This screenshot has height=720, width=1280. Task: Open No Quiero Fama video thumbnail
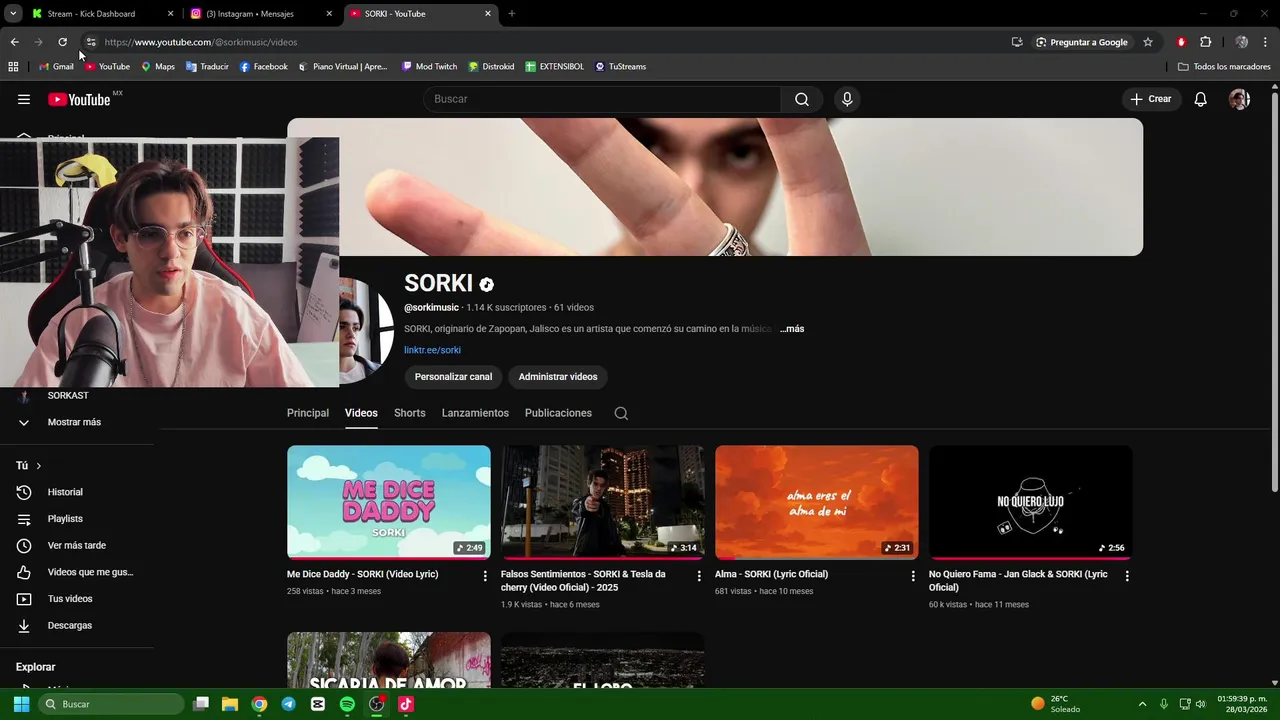1031,502
